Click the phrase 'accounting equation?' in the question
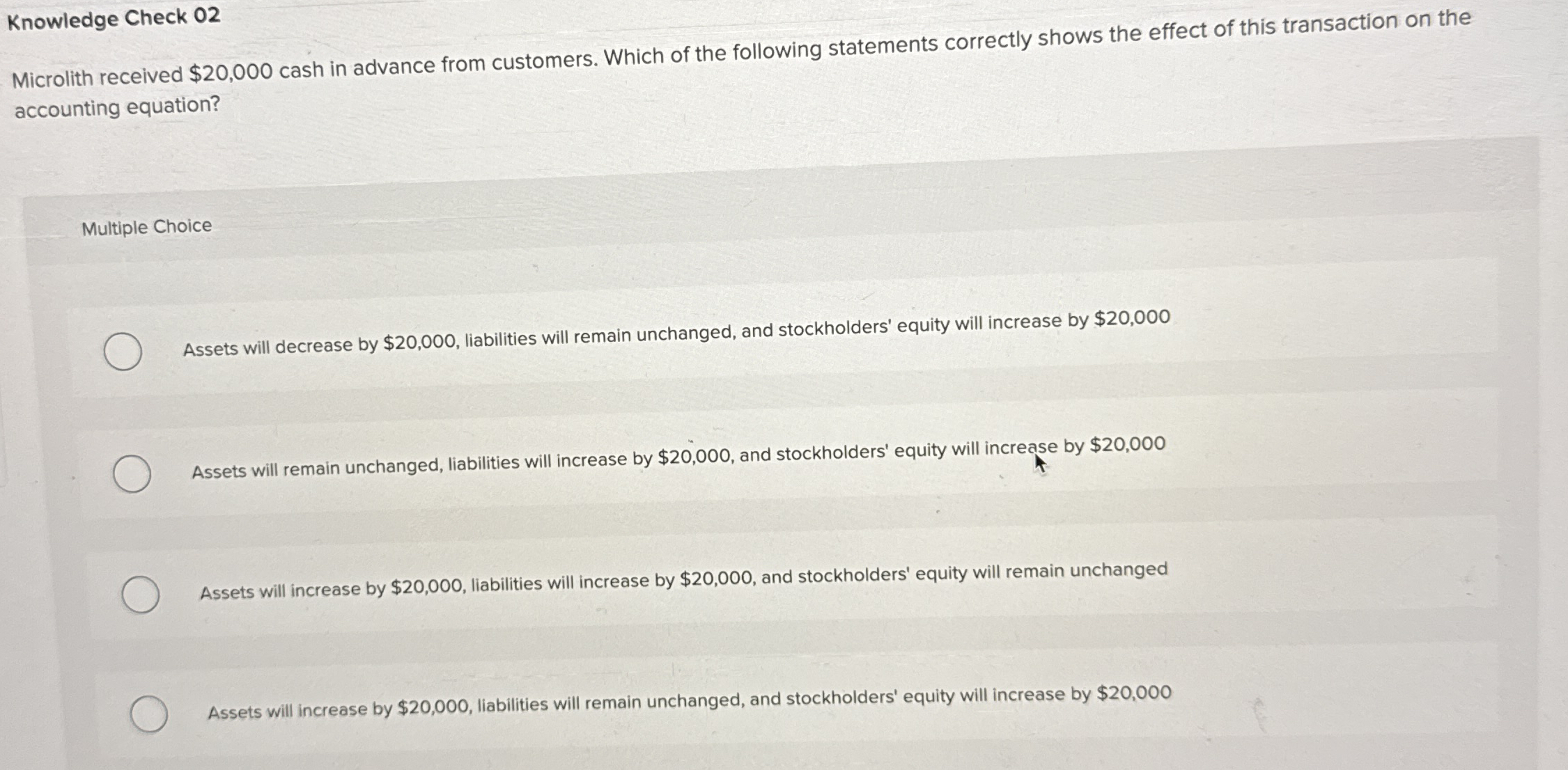This screenshot has height=770, width=1568. tap(117, 106)
